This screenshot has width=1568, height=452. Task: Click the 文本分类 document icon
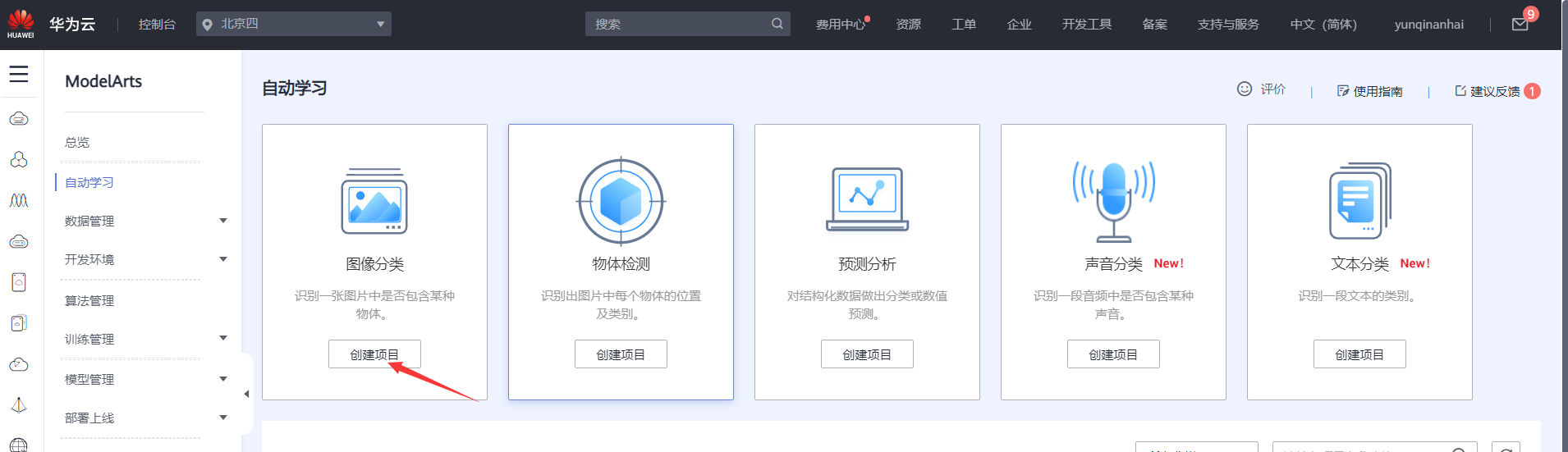(x=1359, y=201)
